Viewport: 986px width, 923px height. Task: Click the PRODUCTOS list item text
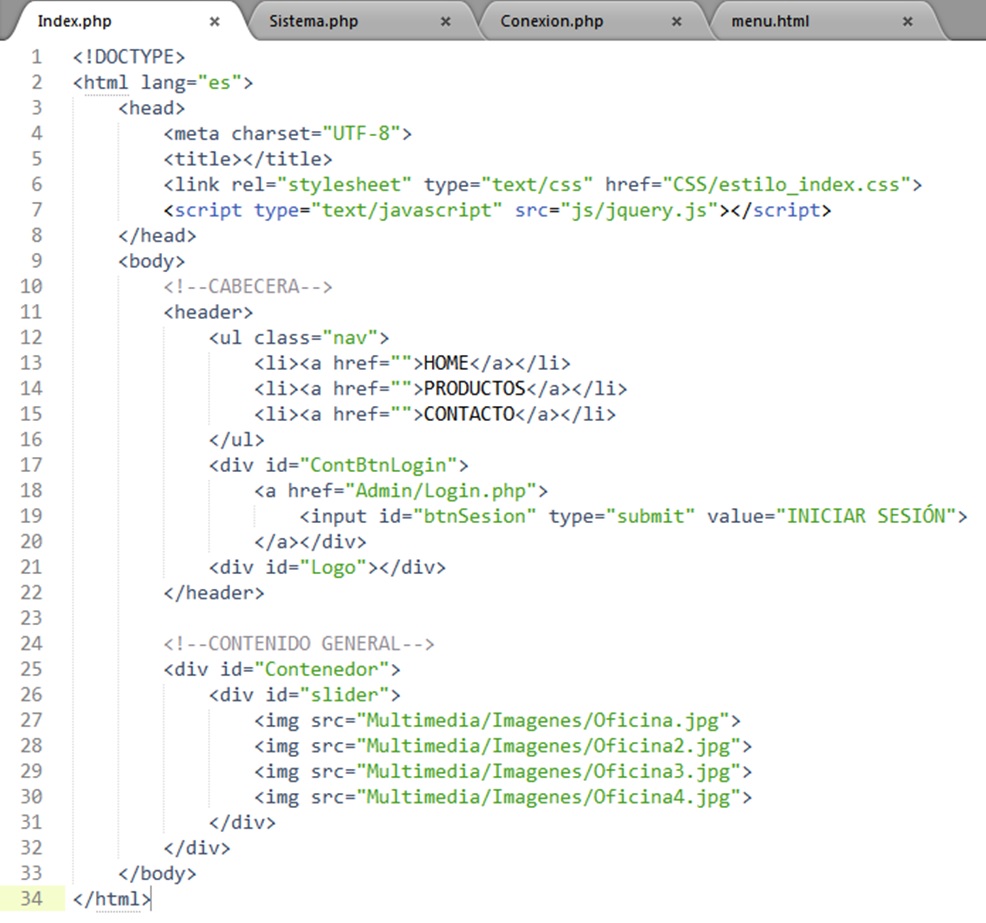[x=474, y=389]
